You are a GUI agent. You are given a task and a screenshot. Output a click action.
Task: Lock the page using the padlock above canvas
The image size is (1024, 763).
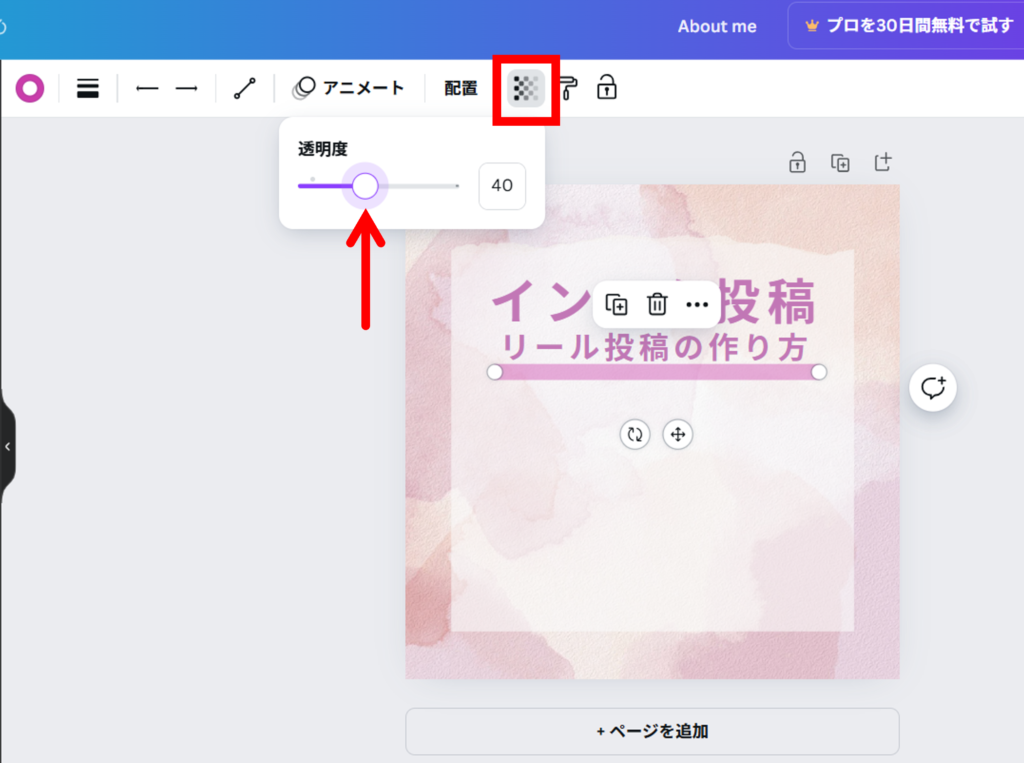[x=797, y=162]
